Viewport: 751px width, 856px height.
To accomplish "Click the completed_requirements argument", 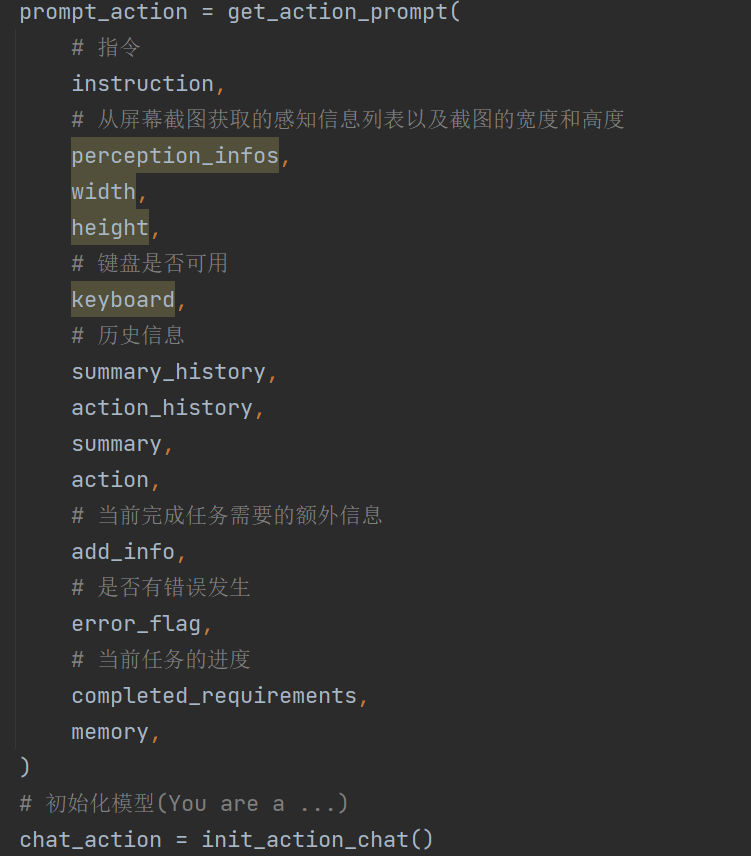I will (x=214, y=696).
